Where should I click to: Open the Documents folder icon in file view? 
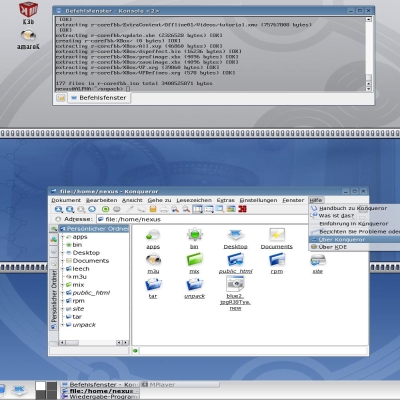pyautogui.click(x=277, y=235)
